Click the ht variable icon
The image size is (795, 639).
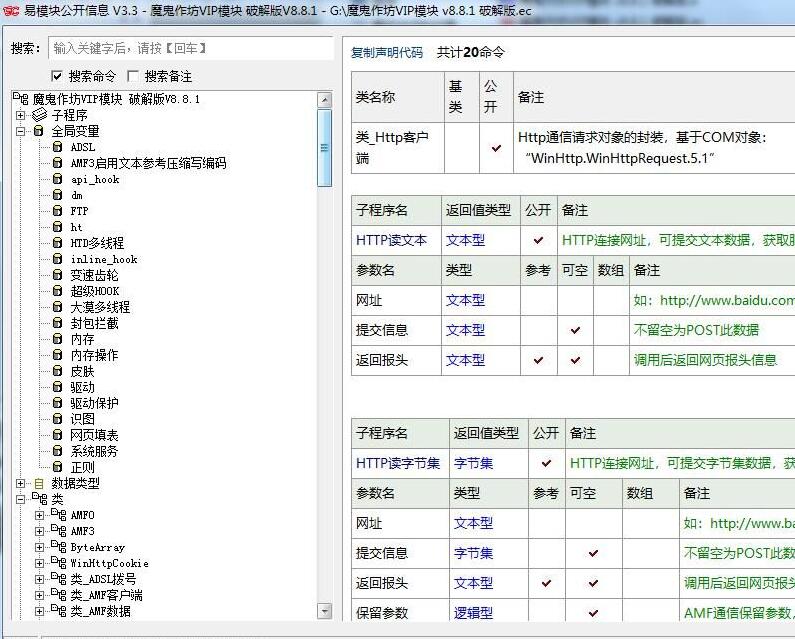[x=57, y=227]
